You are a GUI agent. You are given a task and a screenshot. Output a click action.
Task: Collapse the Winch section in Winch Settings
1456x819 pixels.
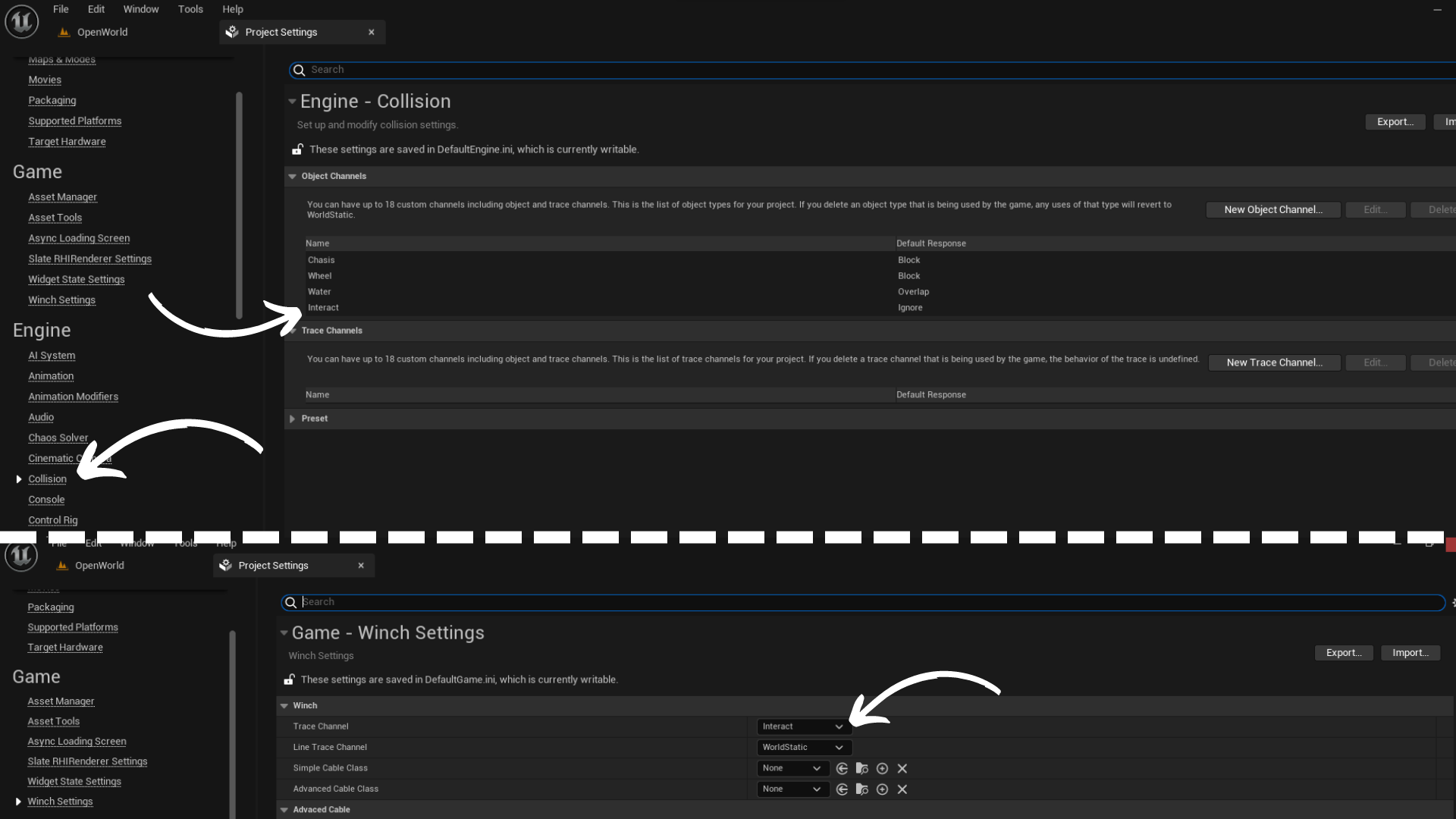coord(284,706)
